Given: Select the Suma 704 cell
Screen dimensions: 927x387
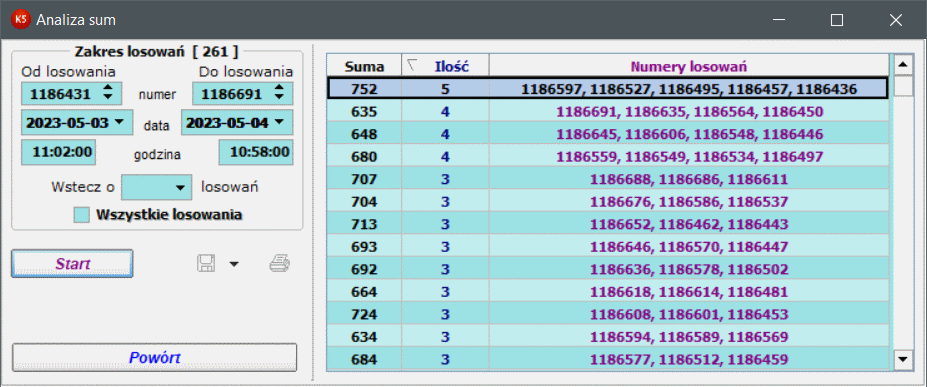Looking at the screenshot, I should 364,201.
